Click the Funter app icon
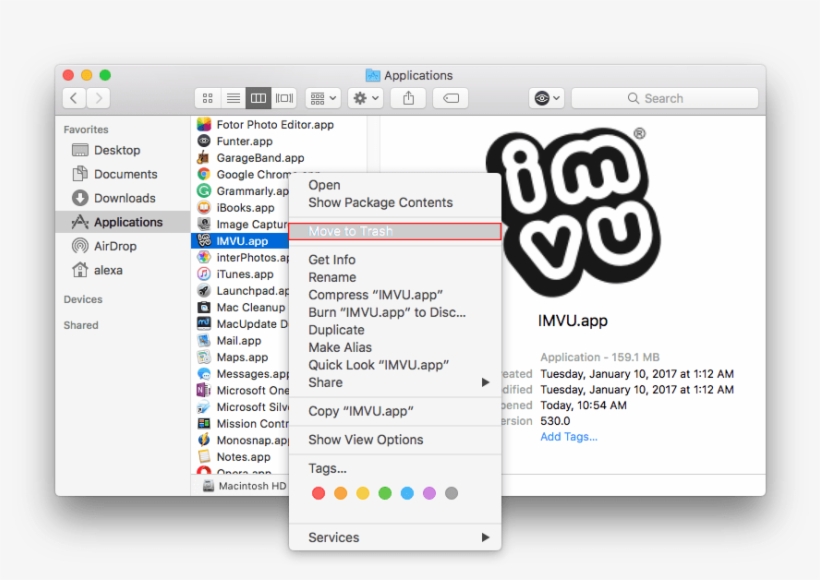820x580 pixels. 204,141
